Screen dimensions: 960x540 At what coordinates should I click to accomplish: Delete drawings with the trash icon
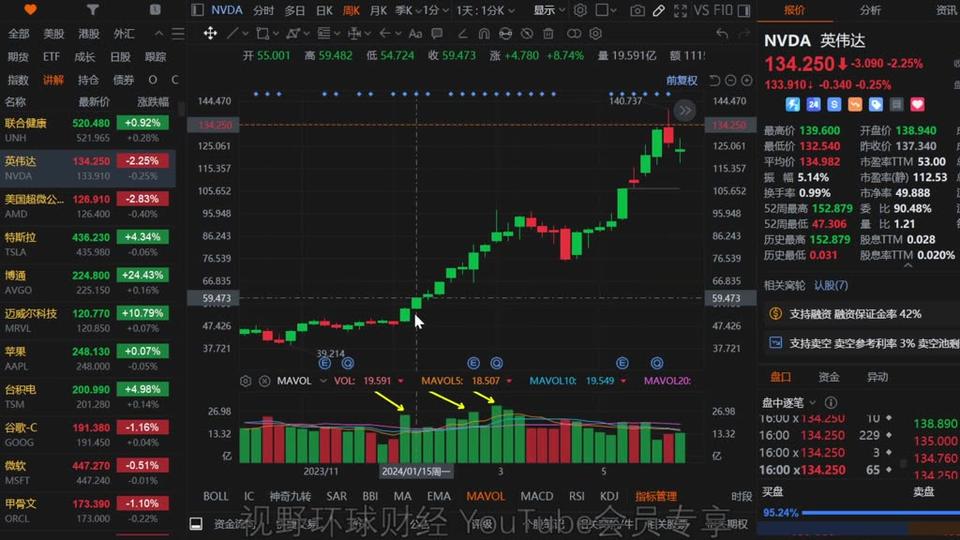click(549, 33)
